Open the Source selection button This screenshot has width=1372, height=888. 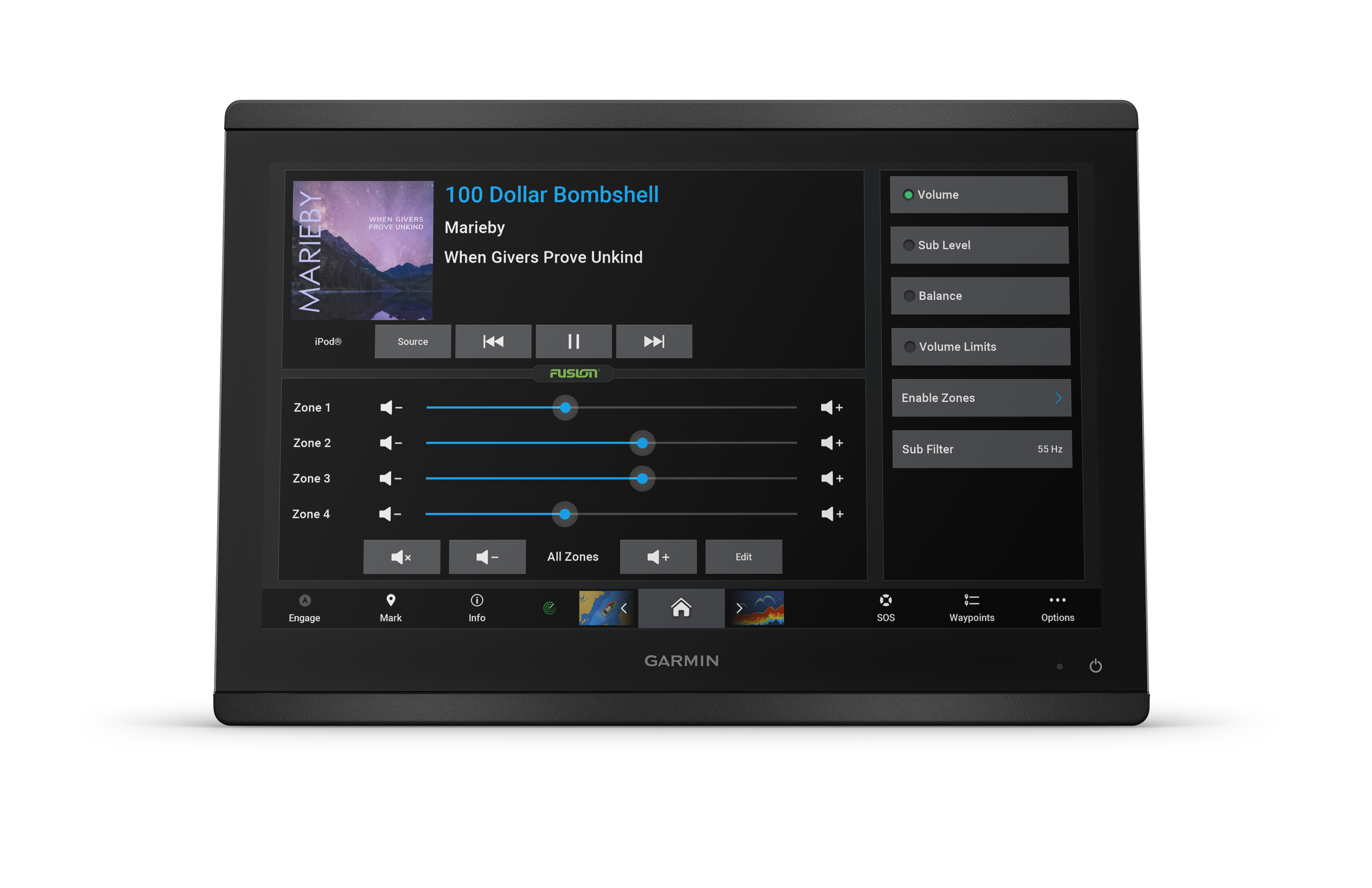point(413,341)
